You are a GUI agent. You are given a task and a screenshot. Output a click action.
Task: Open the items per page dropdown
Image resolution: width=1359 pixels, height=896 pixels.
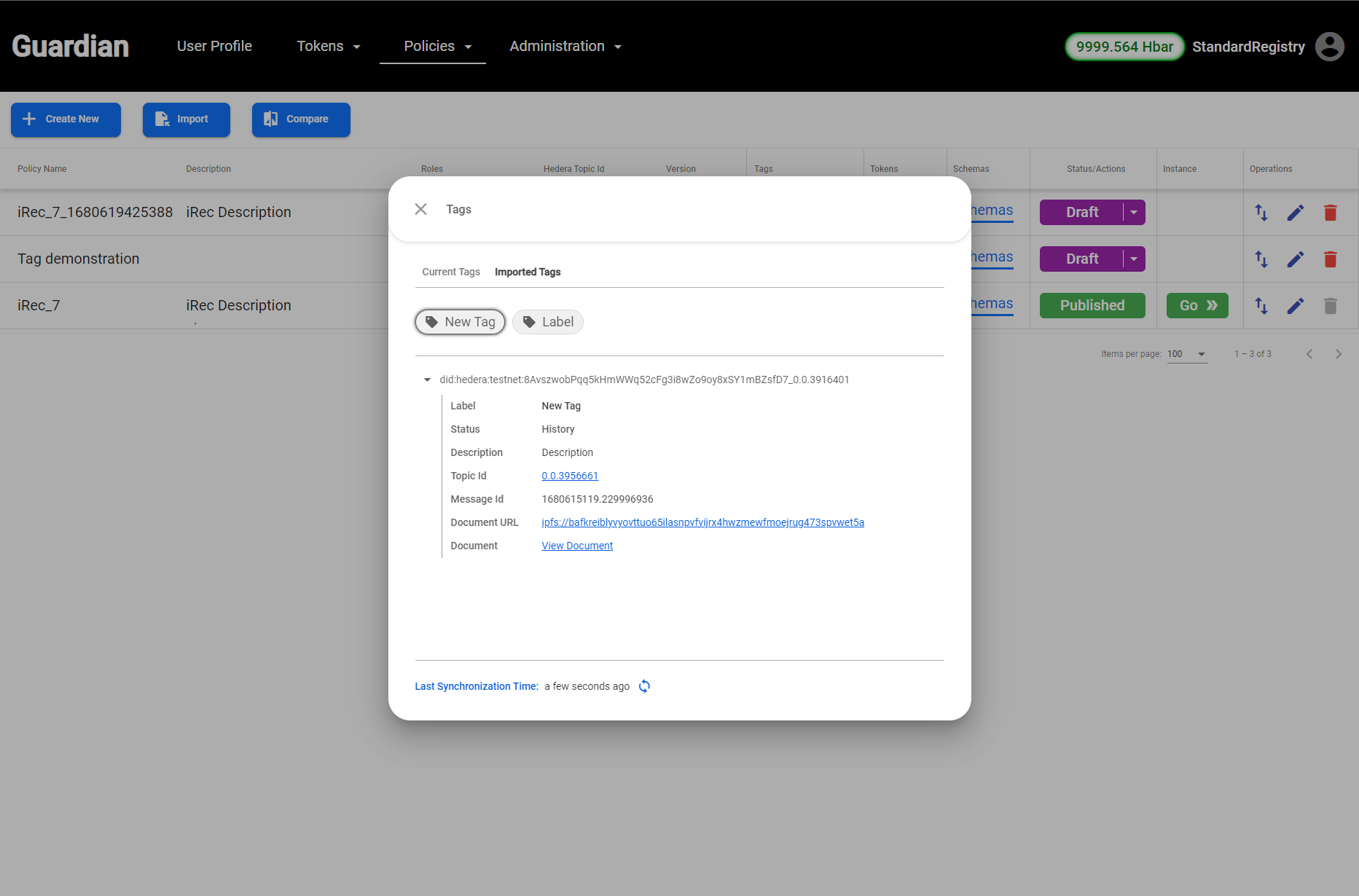pyautogui.click(x=1187, y=354)
